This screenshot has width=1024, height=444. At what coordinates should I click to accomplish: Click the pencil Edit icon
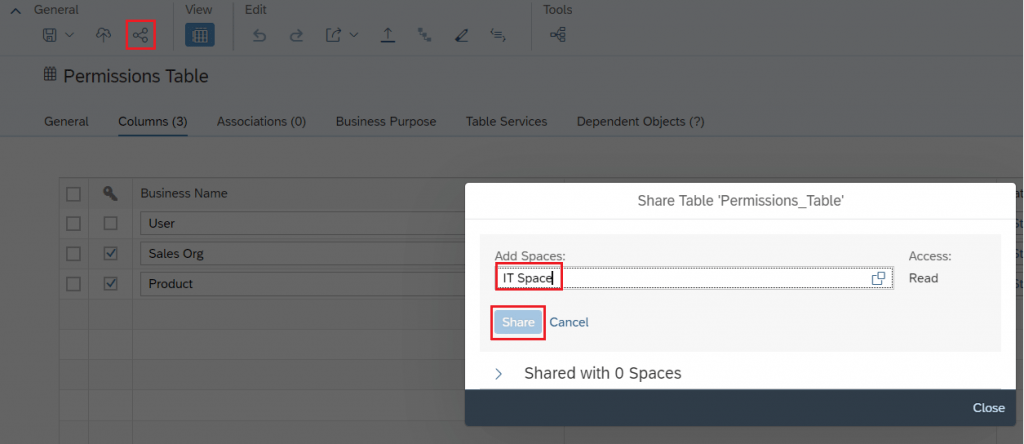pyautogui.click(x=462, y=36)
